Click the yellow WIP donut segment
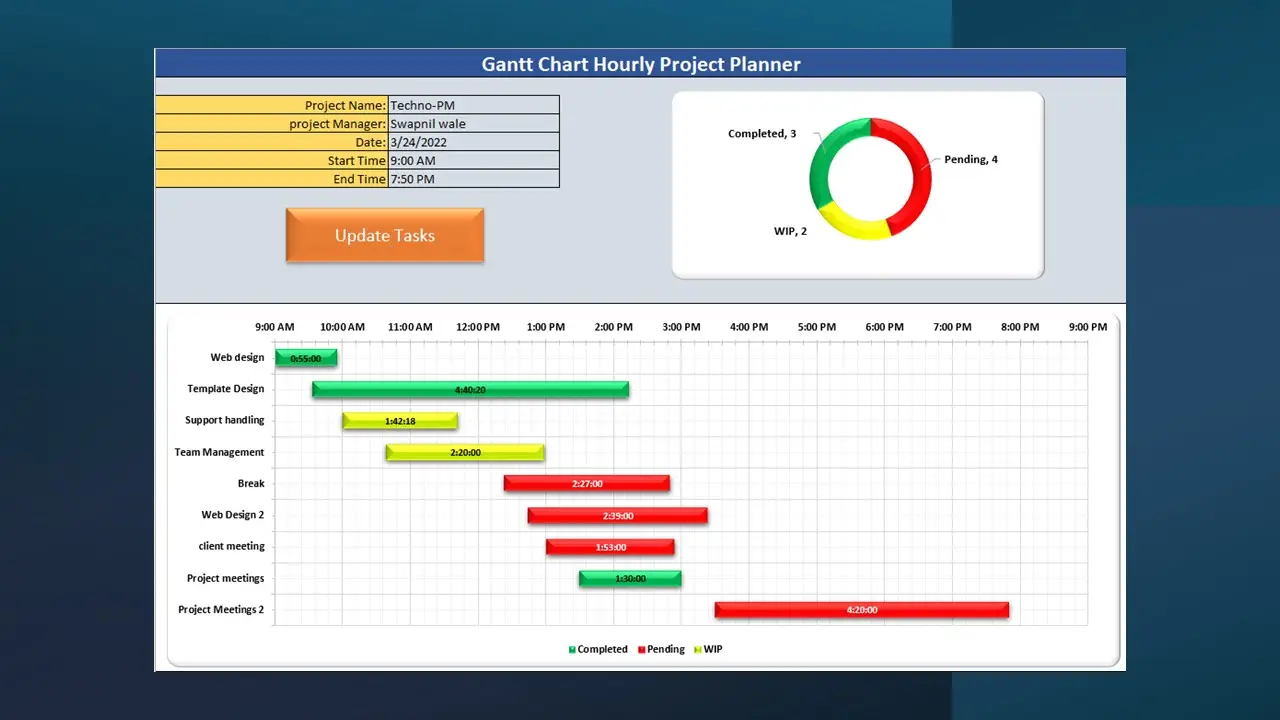The width and height of the screenshot is (1280, 720). pos(850,224)
